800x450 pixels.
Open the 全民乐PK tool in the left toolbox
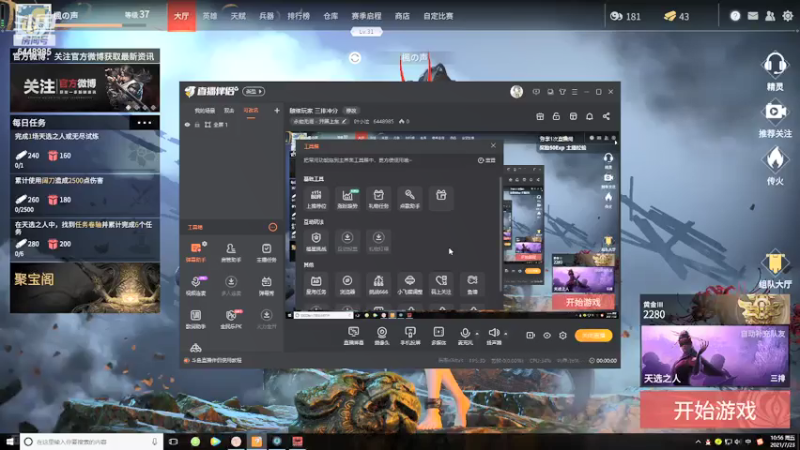(x=231, y=318)
